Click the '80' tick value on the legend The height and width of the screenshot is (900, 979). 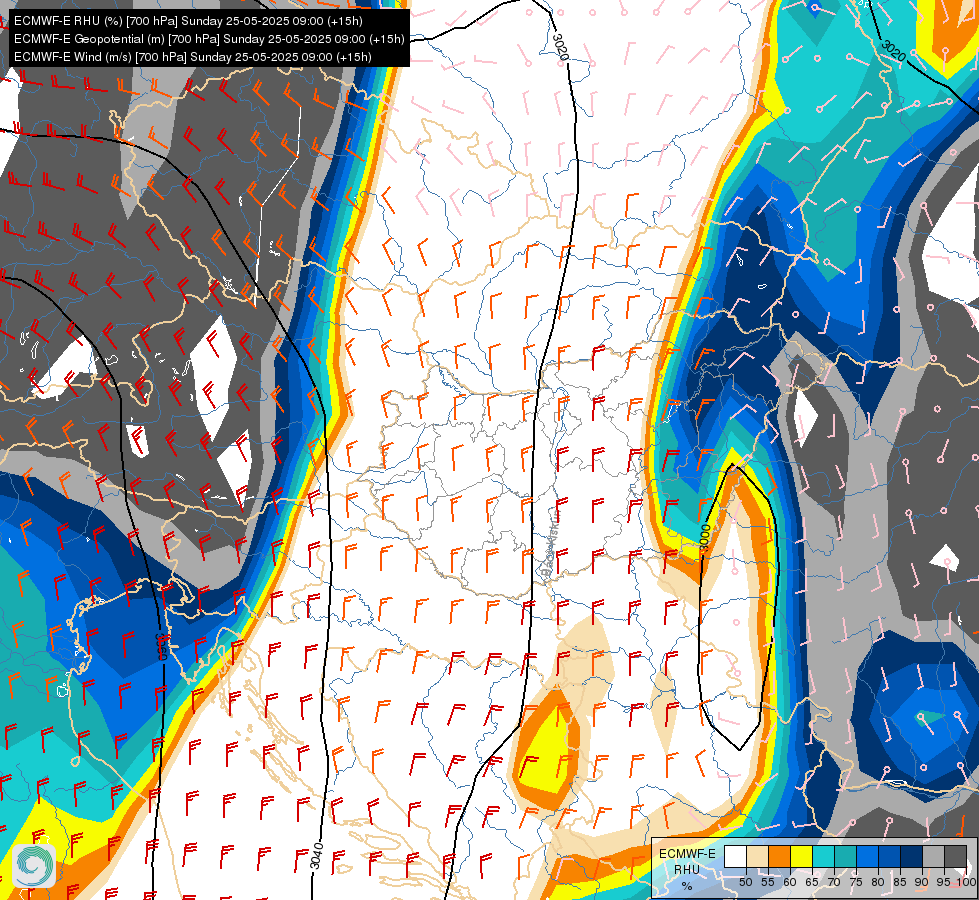(878, 882)
